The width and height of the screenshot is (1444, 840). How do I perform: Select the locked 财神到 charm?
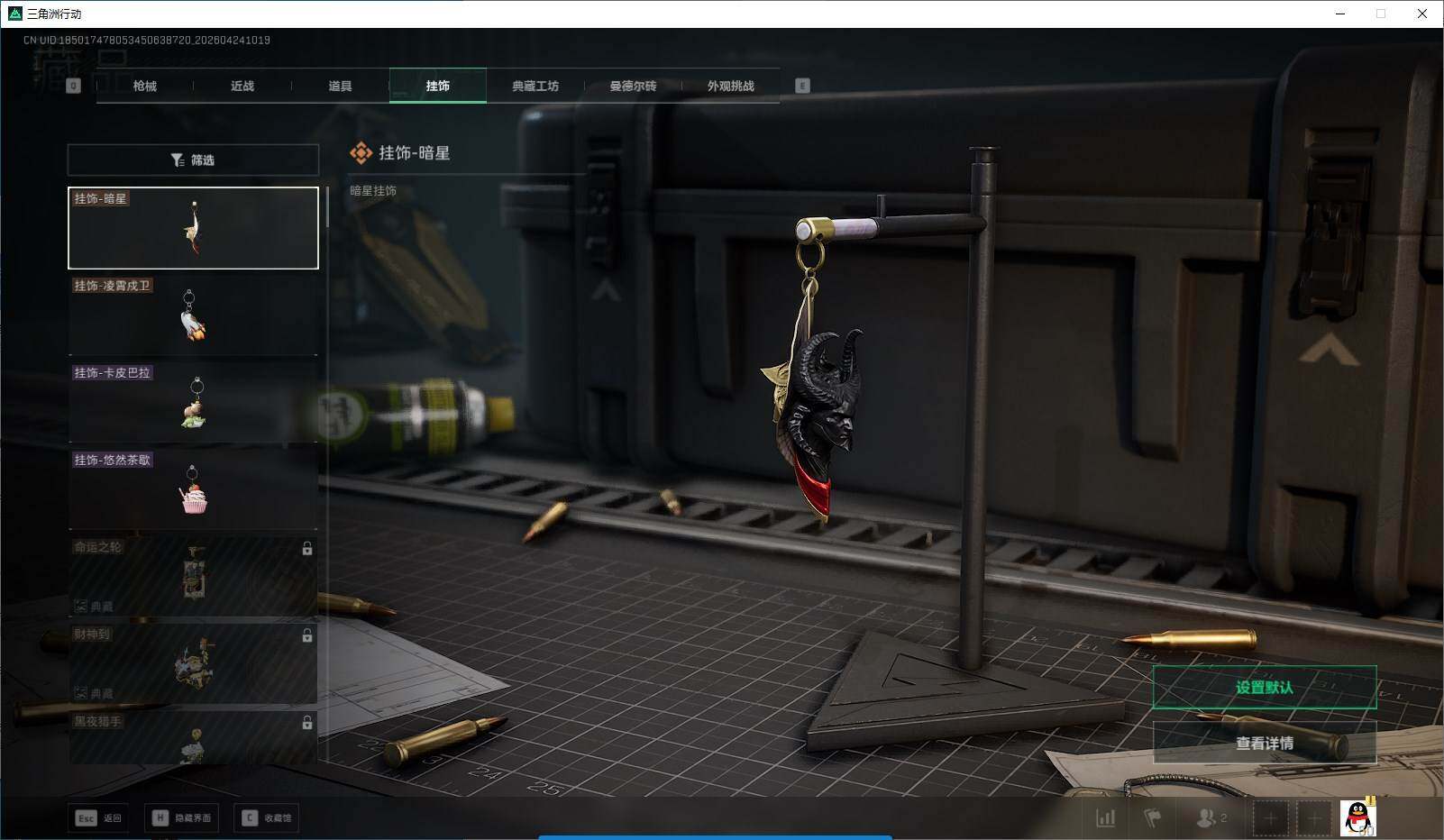(x=193, y=664)
